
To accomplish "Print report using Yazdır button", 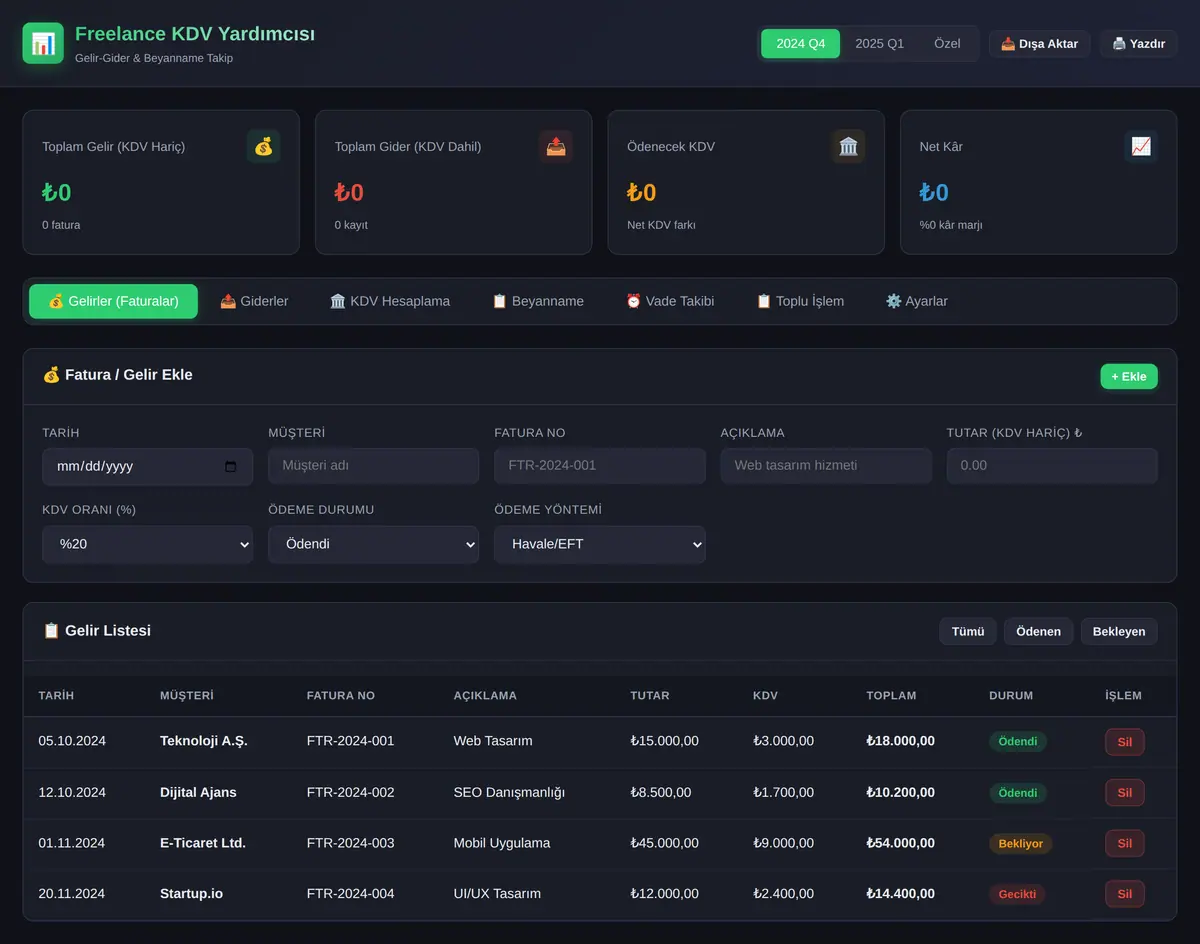I will coord(1138,44).
